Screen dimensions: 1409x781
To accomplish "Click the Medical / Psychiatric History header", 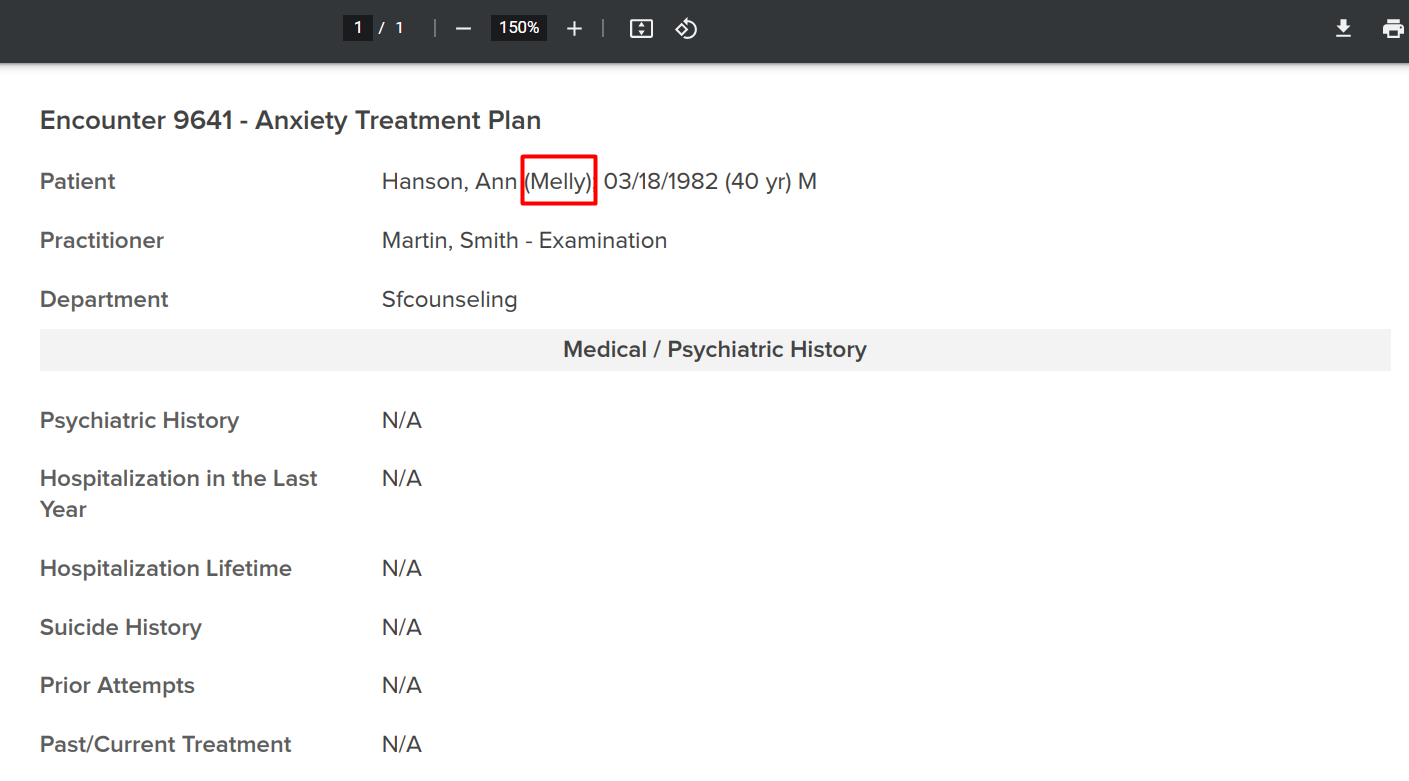I will pos(715,350).
